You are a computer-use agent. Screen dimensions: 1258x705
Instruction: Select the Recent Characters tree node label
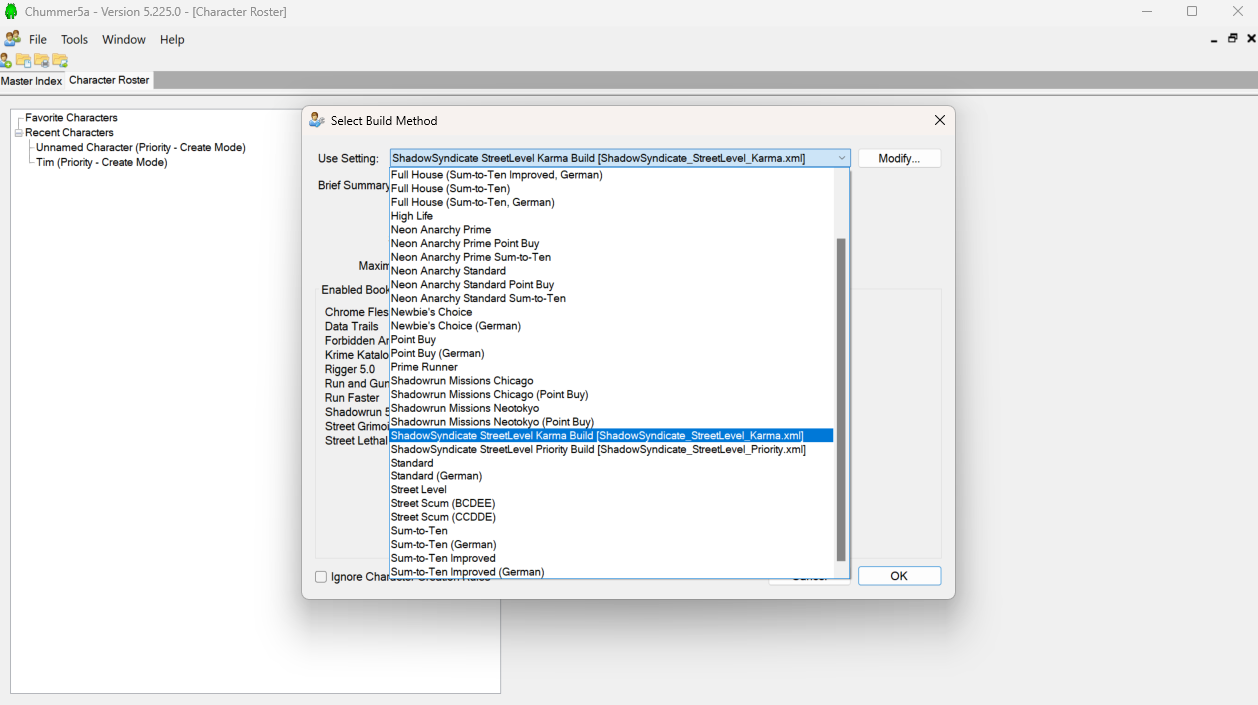coord(69,133)
